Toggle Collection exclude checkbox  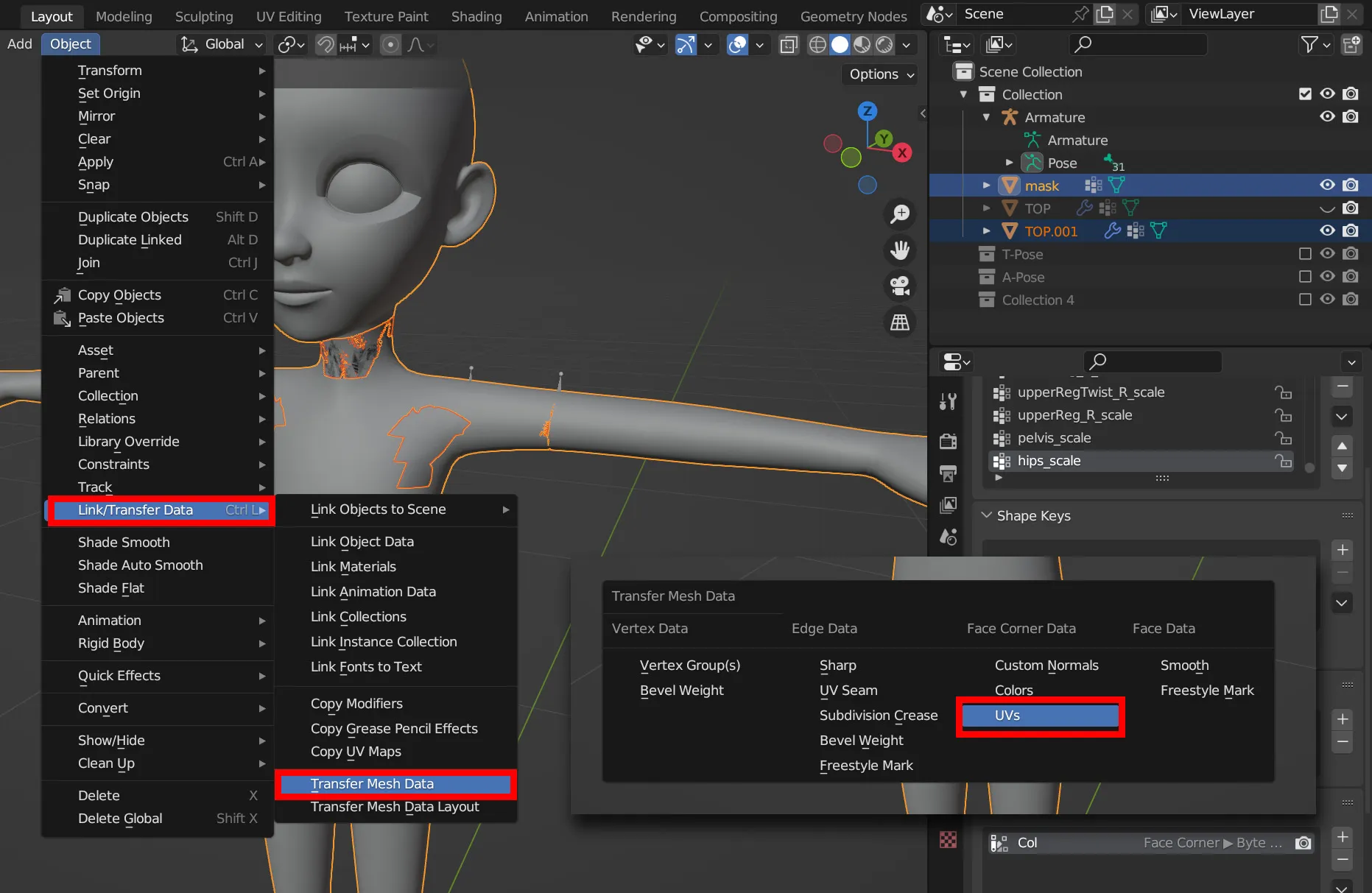click(1305, 93)
